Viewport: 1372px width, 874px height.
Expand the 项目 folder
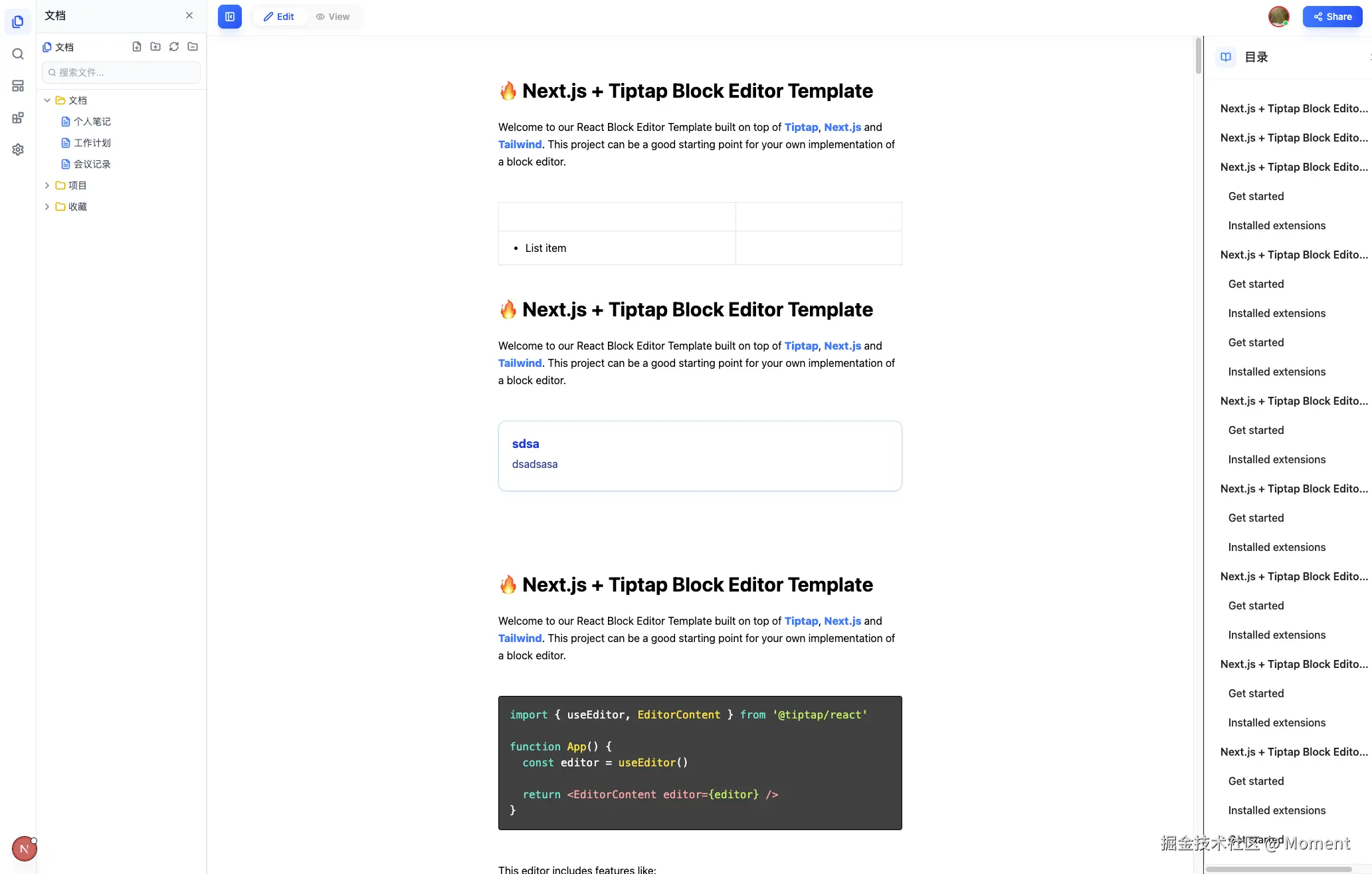pyautogui.click(x=47, y=185)
